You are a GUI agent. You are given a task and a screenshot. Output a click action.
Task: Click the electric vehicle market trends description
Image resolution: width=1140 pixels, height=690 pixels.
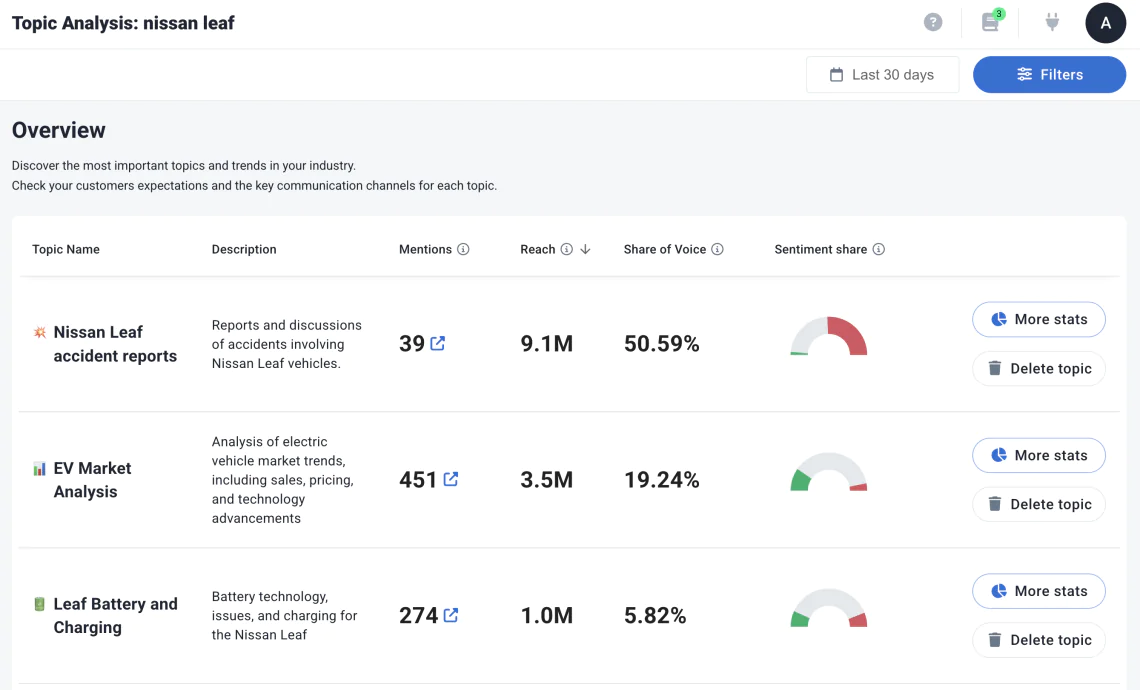tap(282, 480)
